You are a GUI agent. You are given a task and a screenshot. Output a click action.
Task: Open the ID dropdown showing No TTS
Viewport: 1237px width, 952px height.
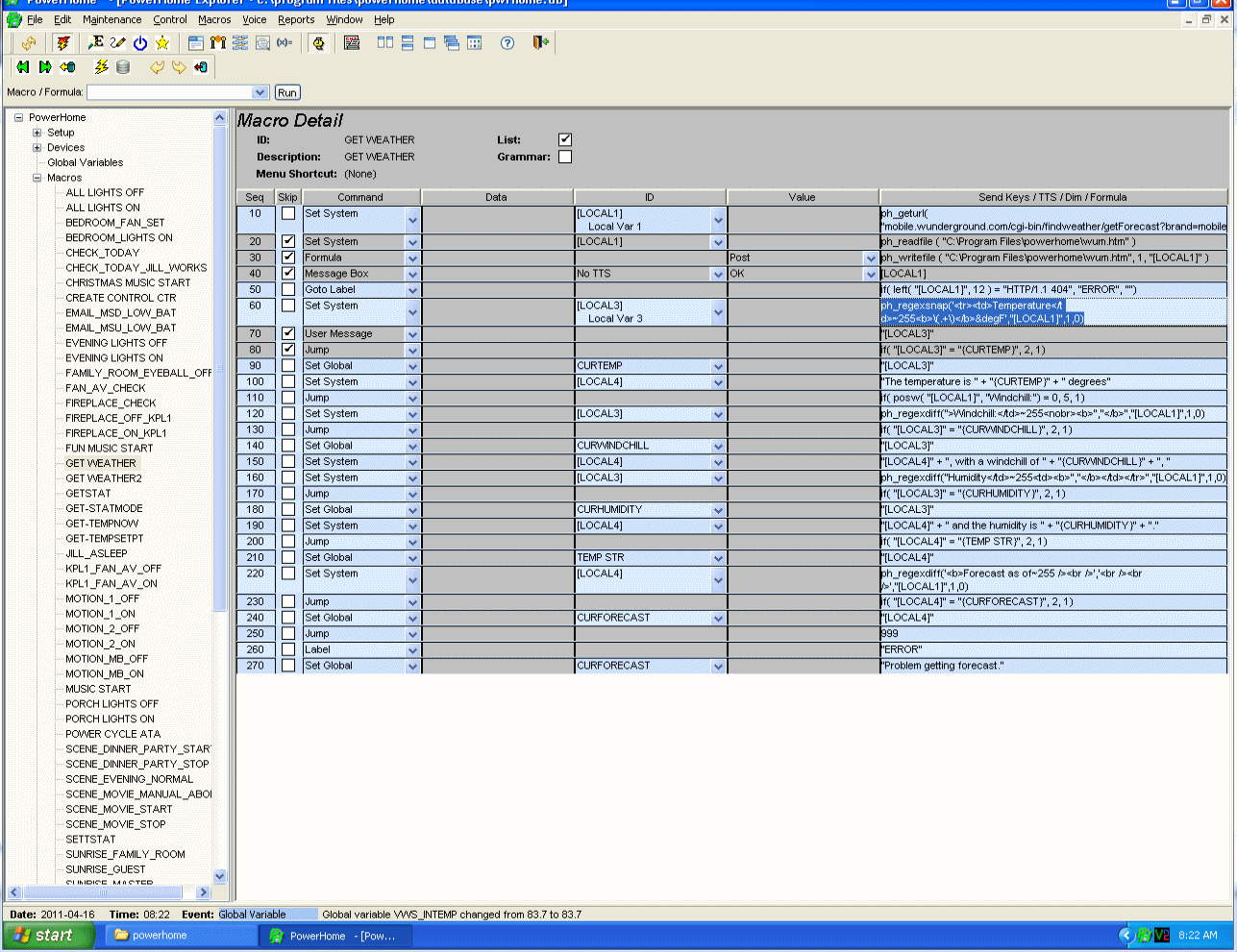(x=718, y=274)
